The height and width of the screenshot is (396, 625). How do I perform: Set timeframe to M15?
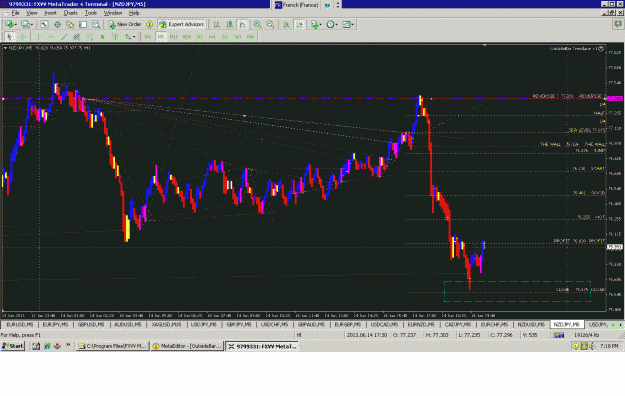(x=174, y=37)
